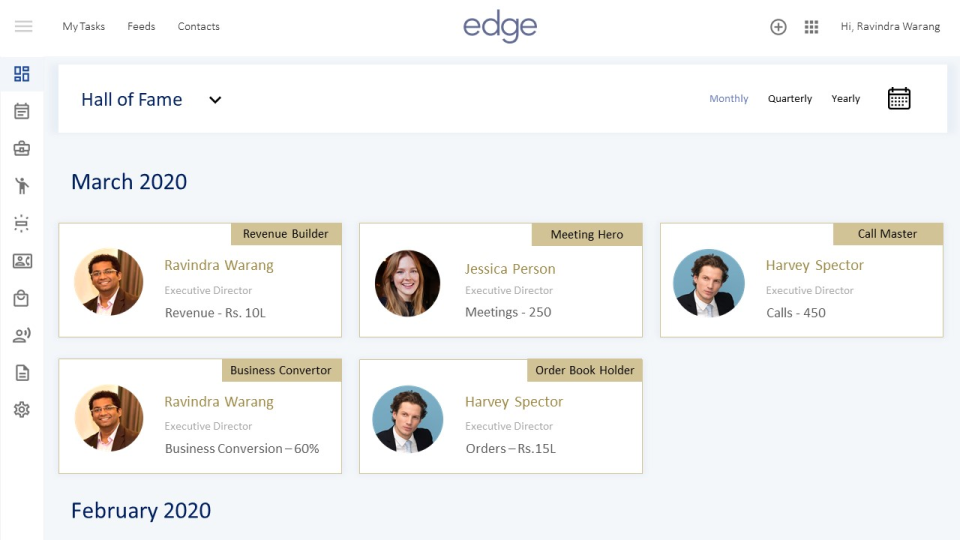Click the February 2020 heading

point(141,511)
